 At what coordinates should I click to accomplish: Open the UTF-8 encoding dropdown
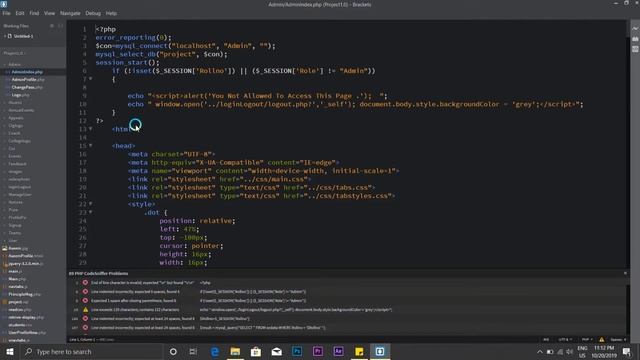pos(565,340)
